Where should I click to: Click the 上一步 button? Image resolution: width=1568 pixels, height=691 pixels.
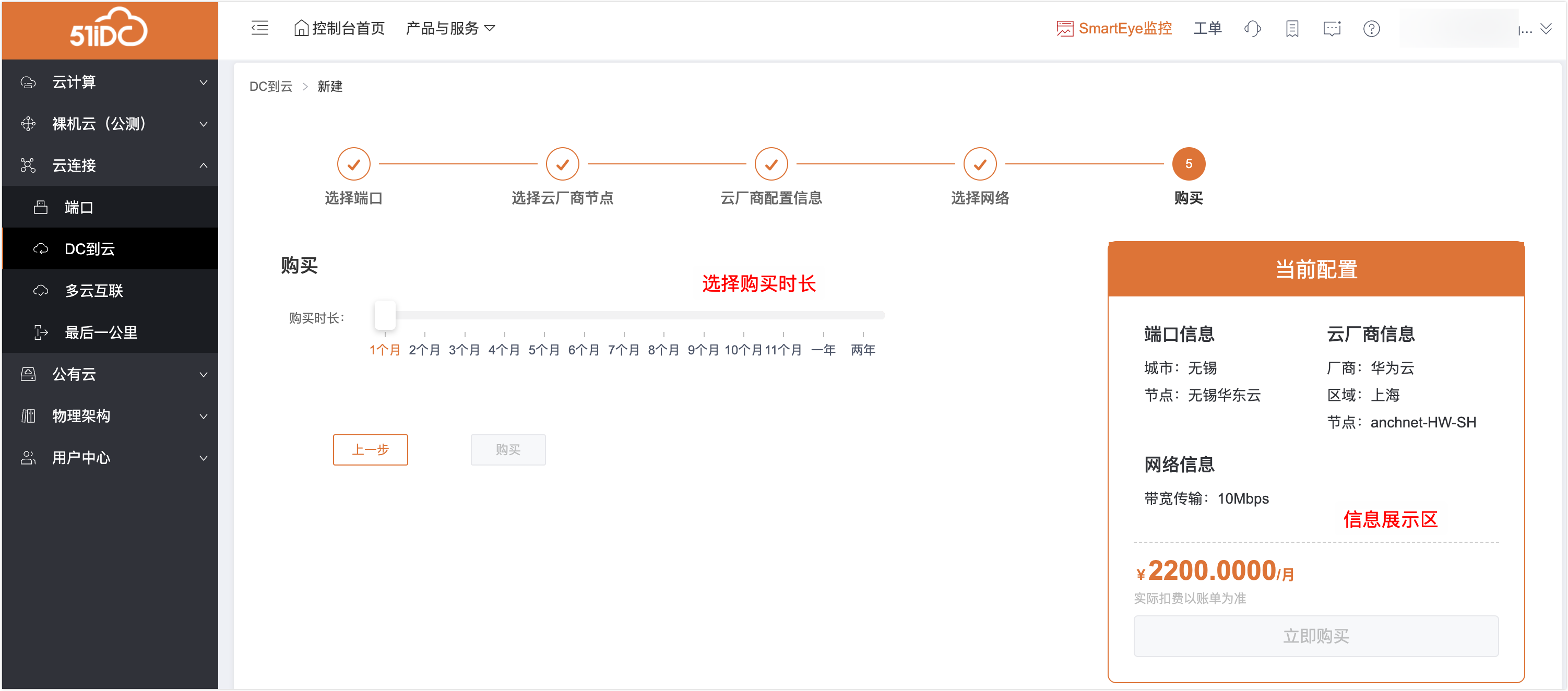click(370, 450)
